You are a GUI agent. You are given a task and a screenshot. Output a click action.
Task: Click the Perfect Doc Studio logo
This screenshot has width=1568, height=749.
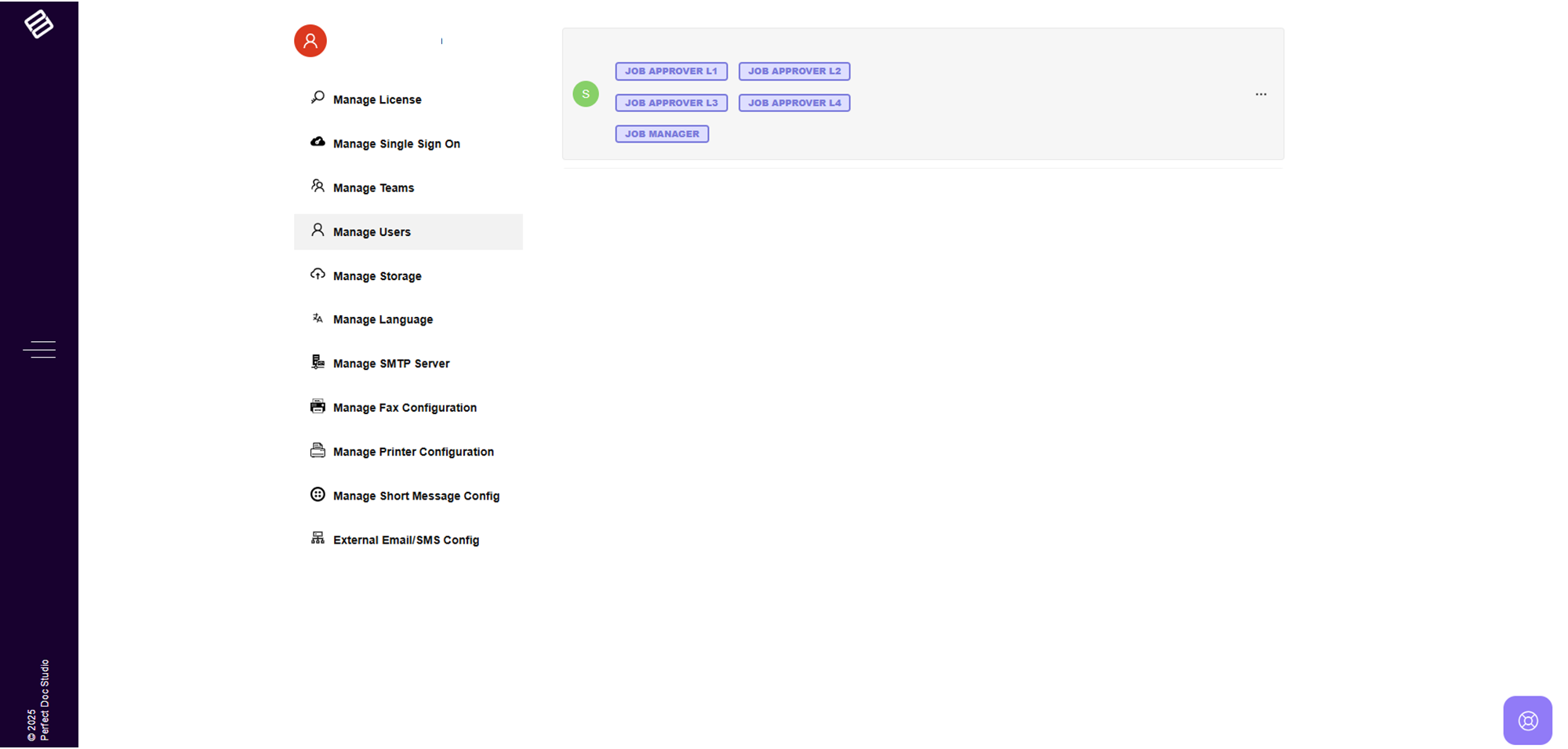pyautogui.click(x=38, y=24)
